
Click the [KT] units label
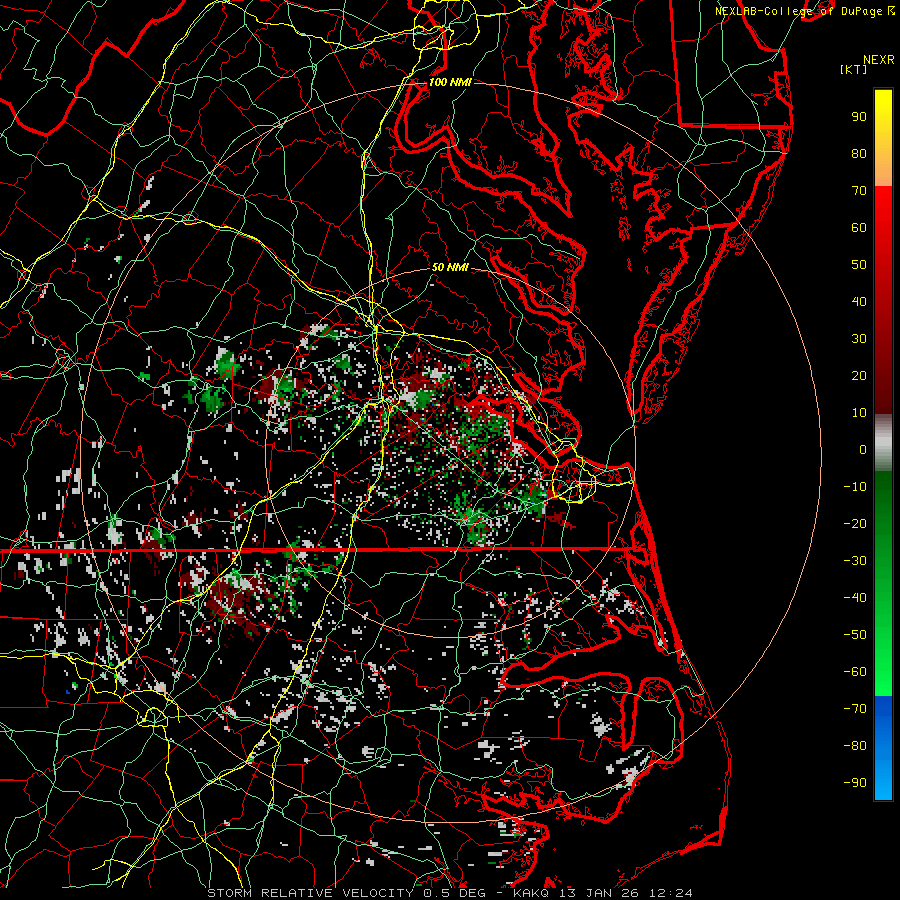click(x=854, y=69)
